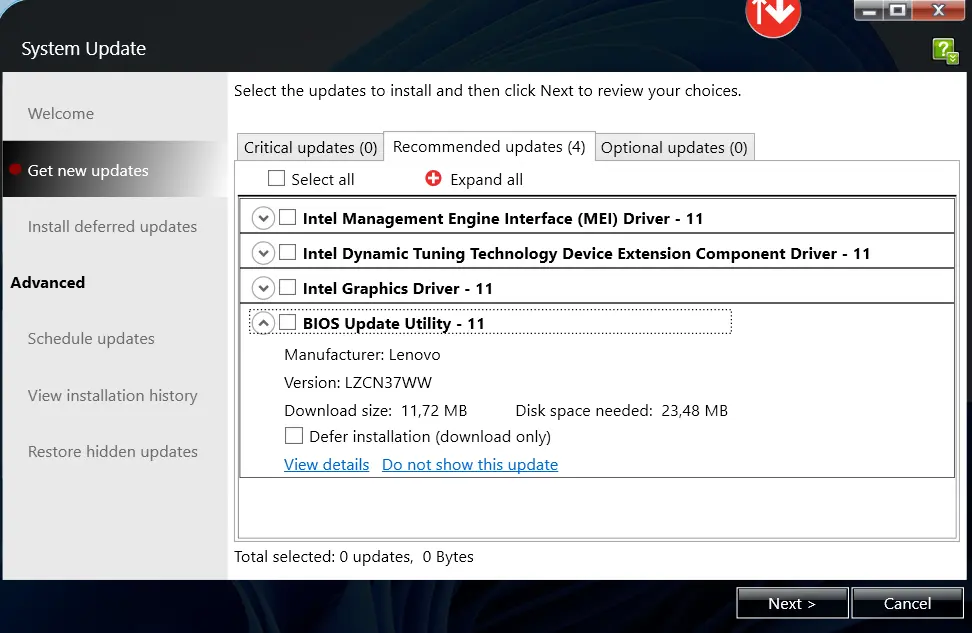Screen dimensions: 972x633
Task: Maximize the System Update window
Action: (898, 10)
